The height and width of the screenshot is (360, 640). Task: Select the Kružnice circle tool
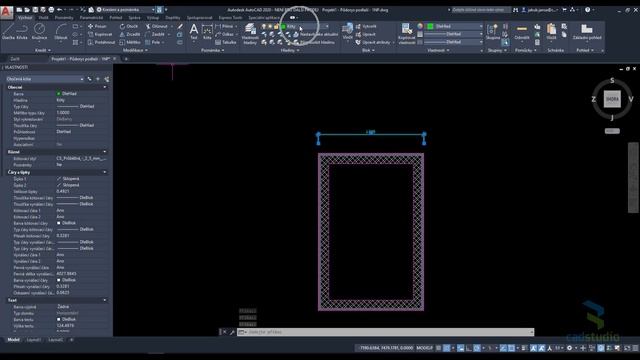[x=39, y=31]
